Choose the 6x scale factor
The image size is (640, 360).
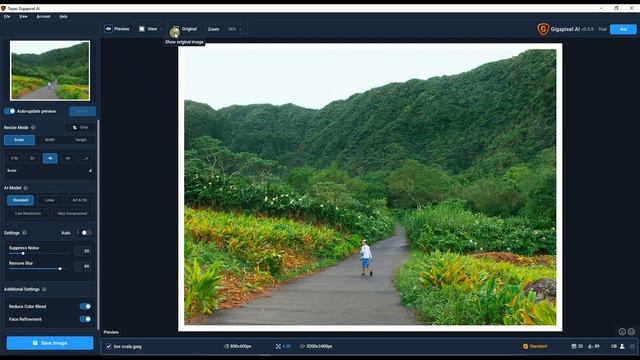68,158
